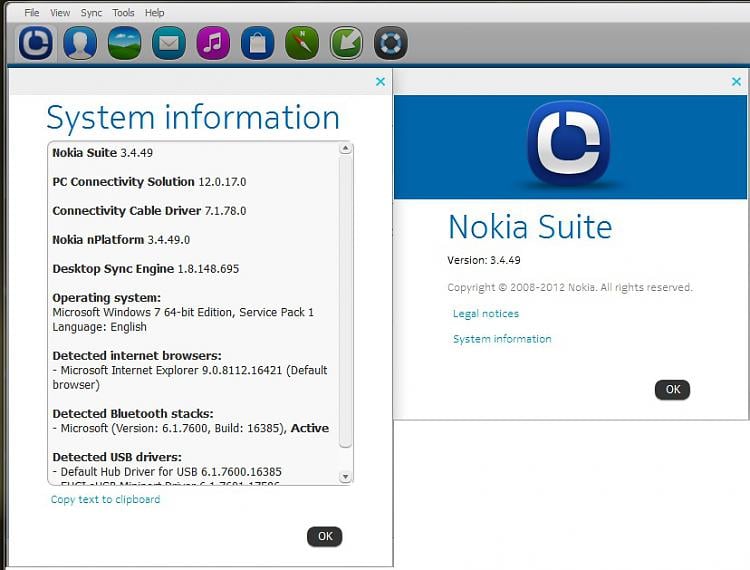
Task: Click the system info list scrollbar thumb
Action: [x=345, y=301]
